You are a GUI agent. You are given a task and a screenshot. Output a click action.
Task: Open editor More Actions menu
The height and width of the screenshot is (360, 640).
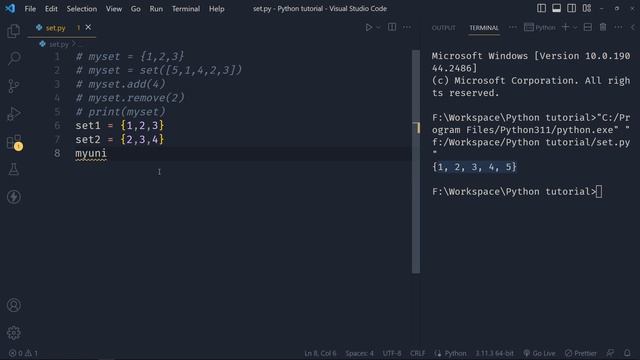point(407,27)
